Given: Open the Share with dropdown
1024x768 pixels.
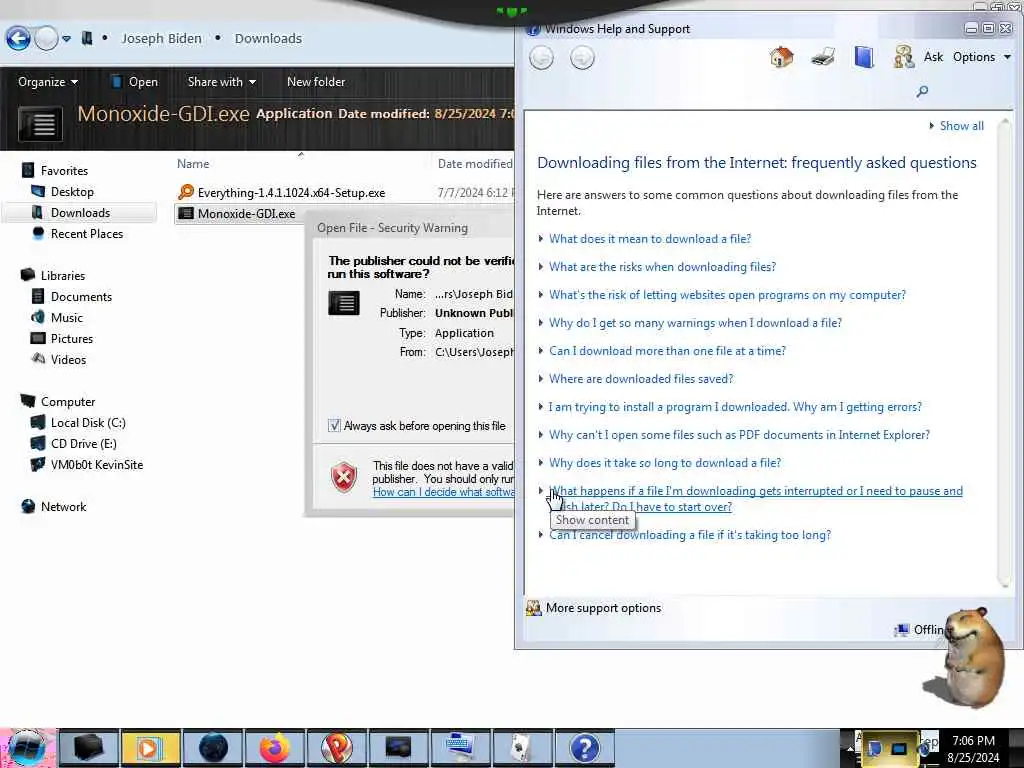Looking at the screenshot, I should (221, 82).
